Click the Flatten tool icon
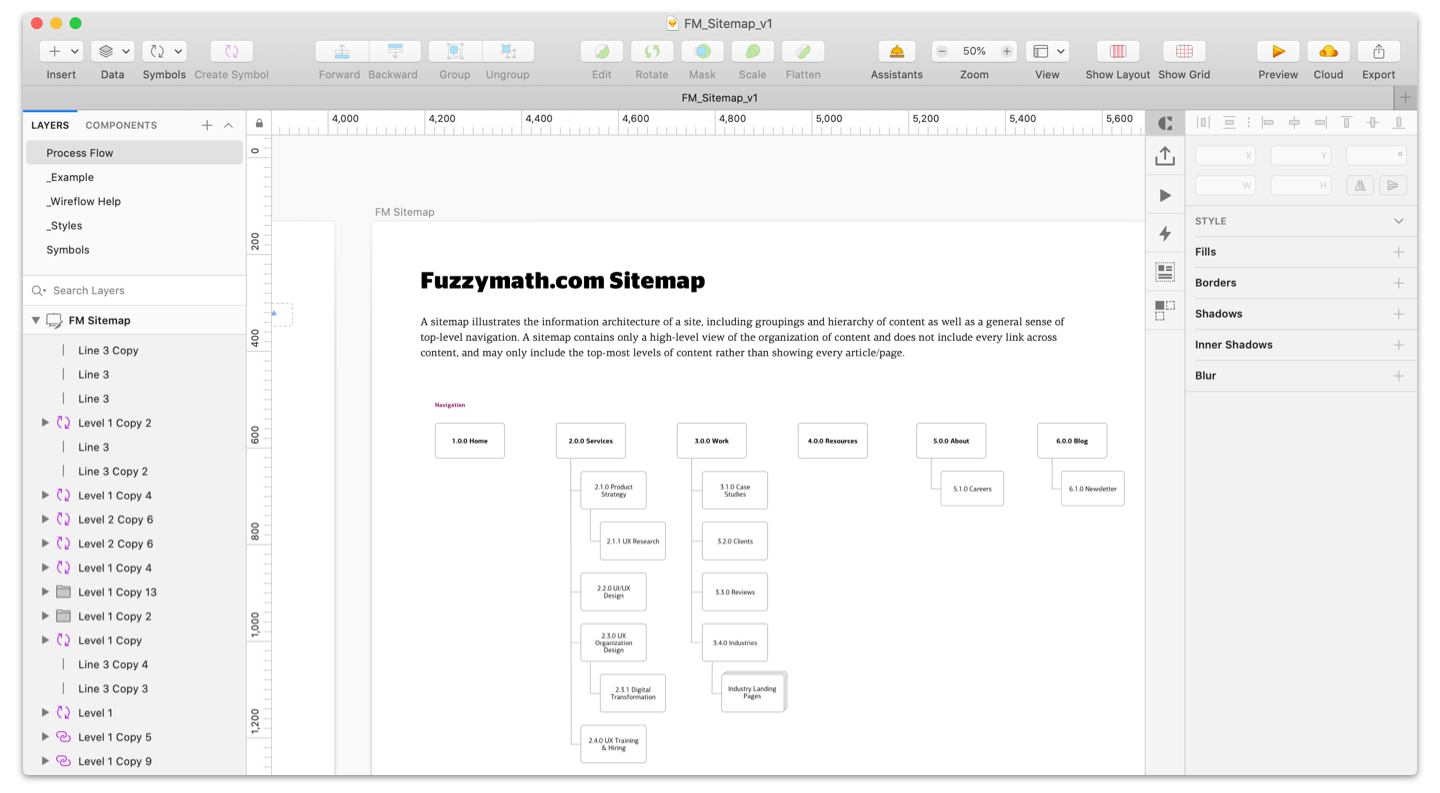Image resolution: width=1440 pixels, height=793 pixels. pos(803,51)
